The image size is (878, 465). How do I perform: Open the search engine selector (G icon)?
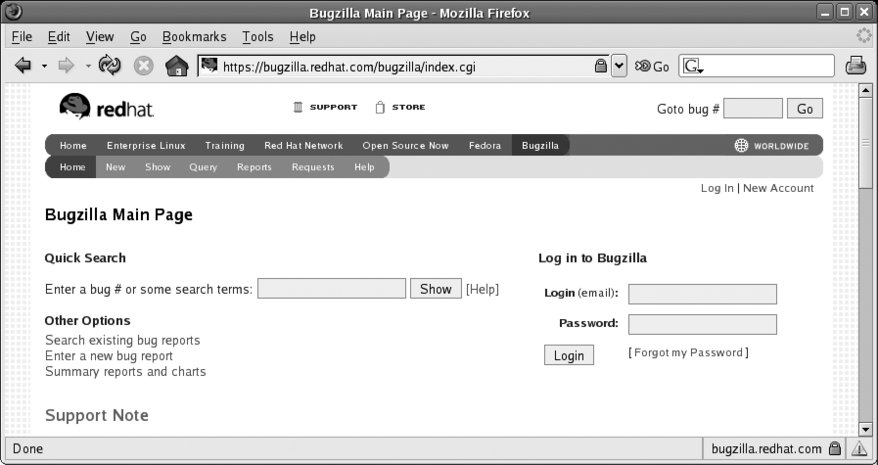click(x=693, y=67)
